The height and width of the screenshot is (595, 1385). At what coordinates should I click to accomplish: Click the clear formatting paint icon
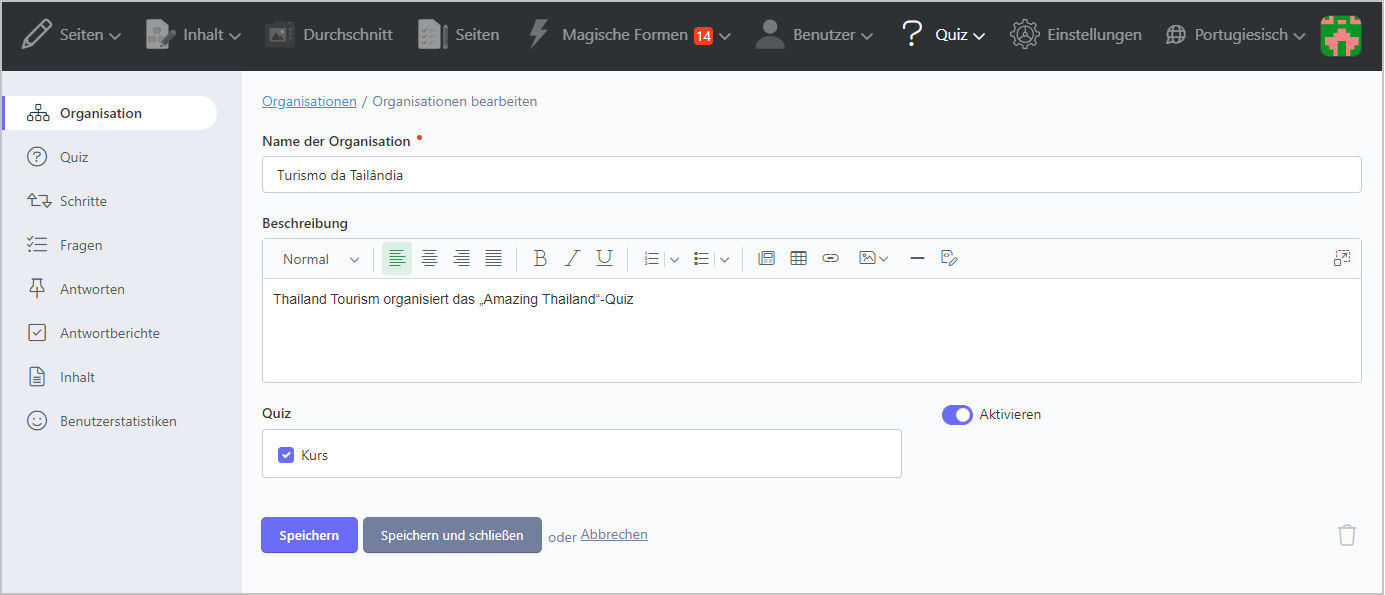949,258
